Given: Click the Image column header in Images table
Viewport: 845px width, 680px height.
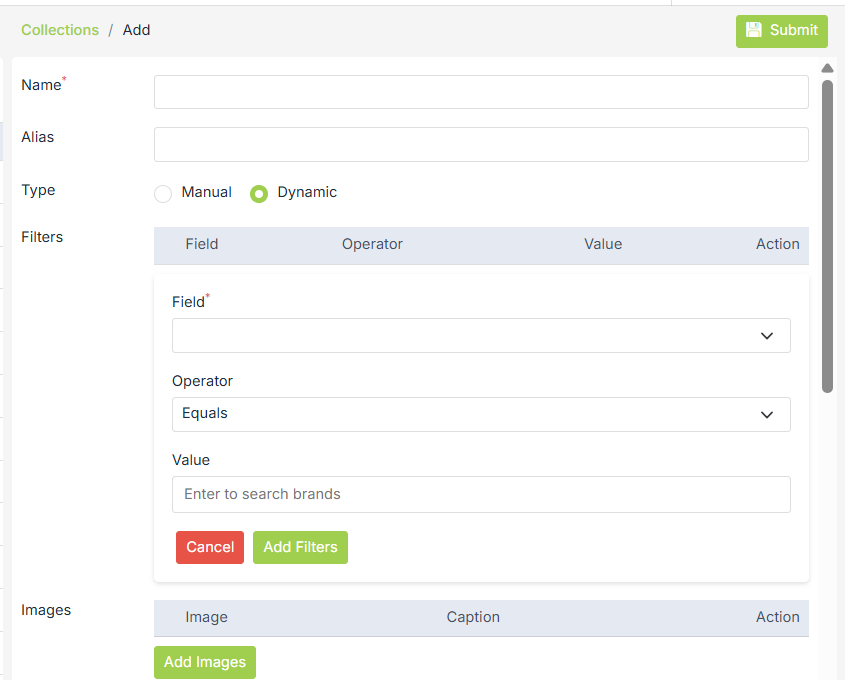Looking at the screenshot, I should pos(206,617).
